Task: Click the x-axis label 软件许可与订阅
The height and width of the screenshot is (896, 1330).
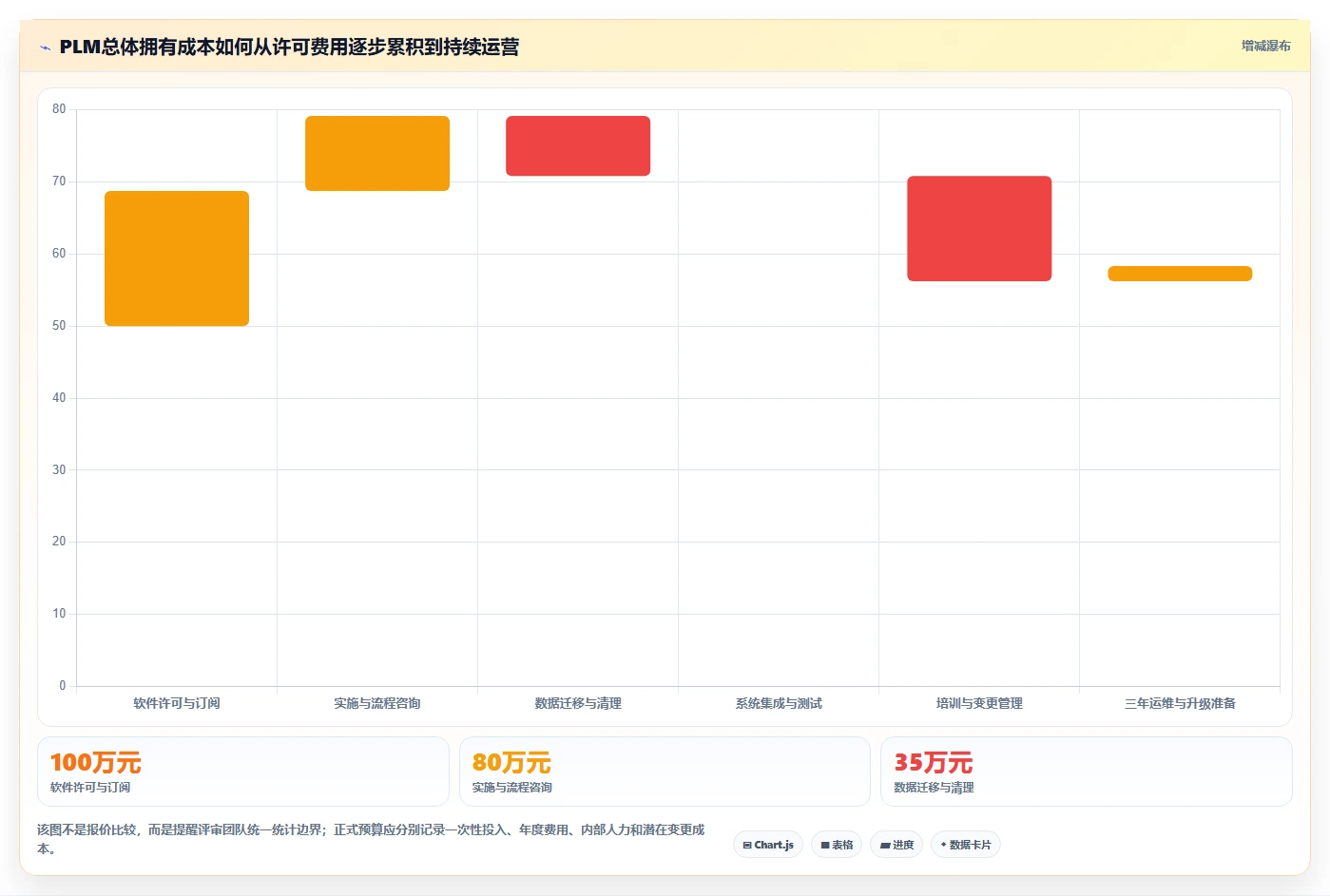Action: (x=177, y=703)
